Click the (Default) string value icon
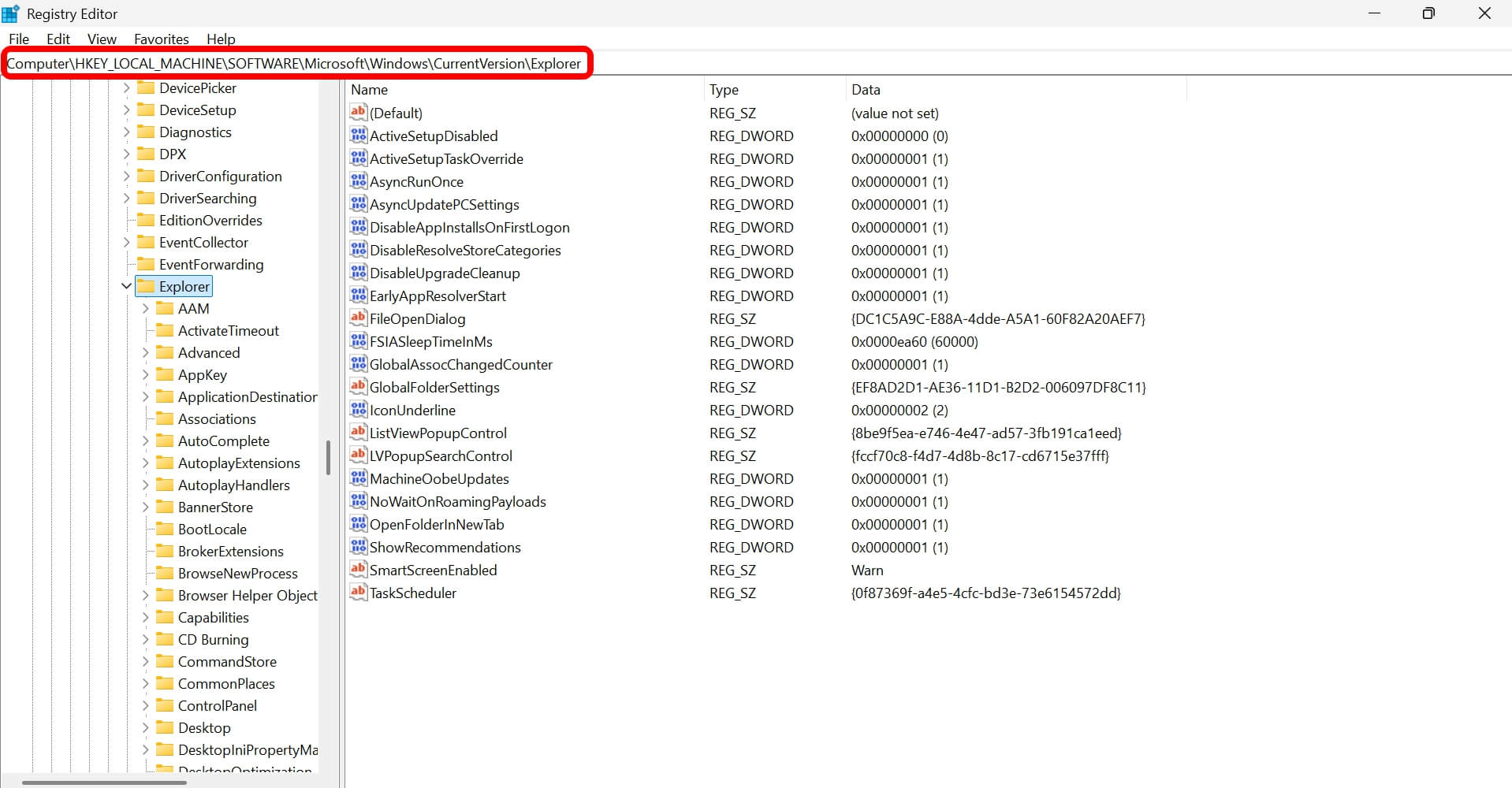The height and width of the screenshot is (788, 1512). [359, 112]
